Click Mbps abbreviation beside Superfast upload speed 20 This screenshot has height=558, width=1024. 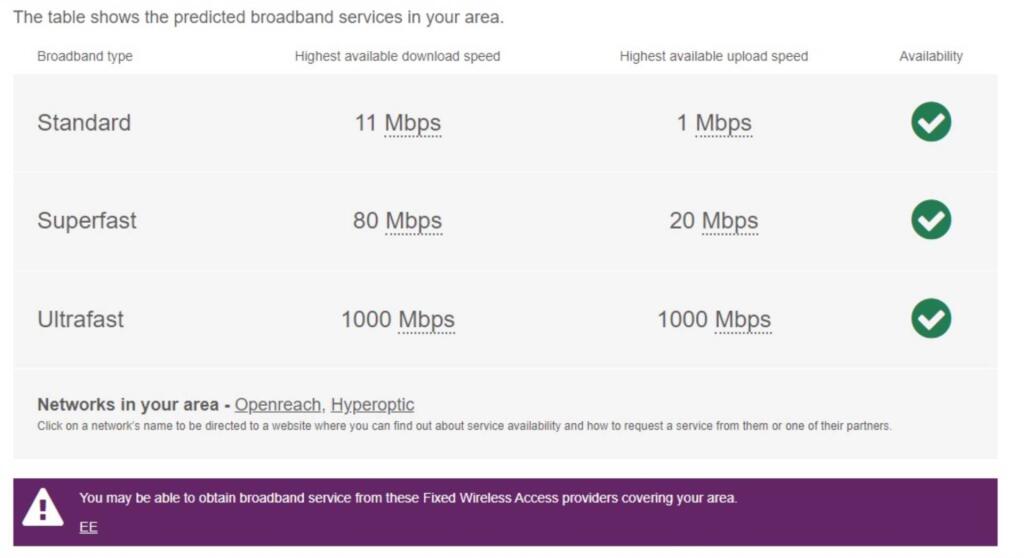click(729, 221)
